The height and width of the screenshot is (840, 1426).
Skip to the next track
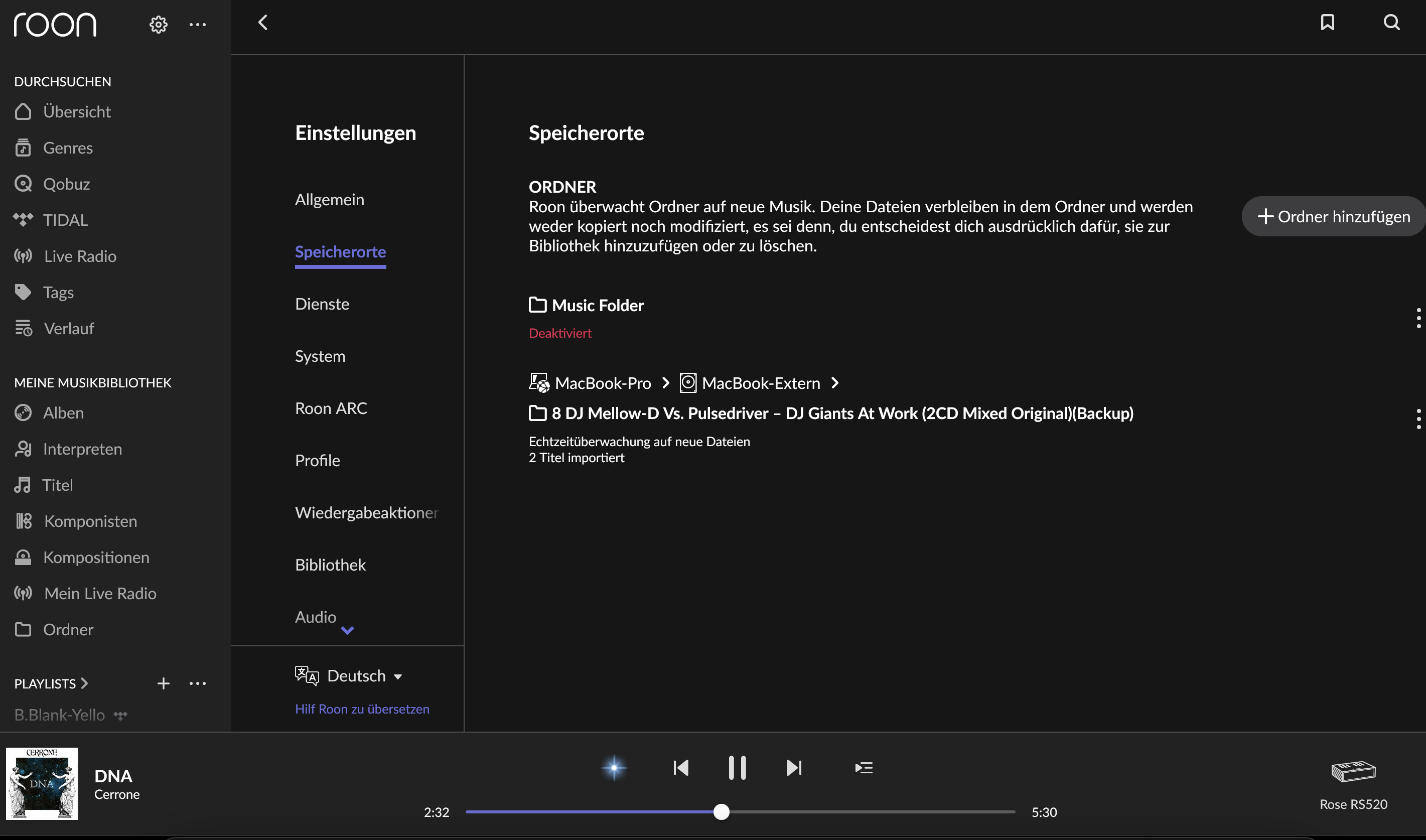pos(794,768)
